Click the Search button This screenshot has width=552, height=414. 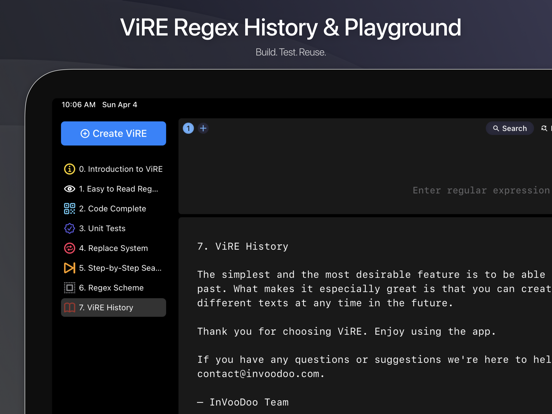pos(510,128)
